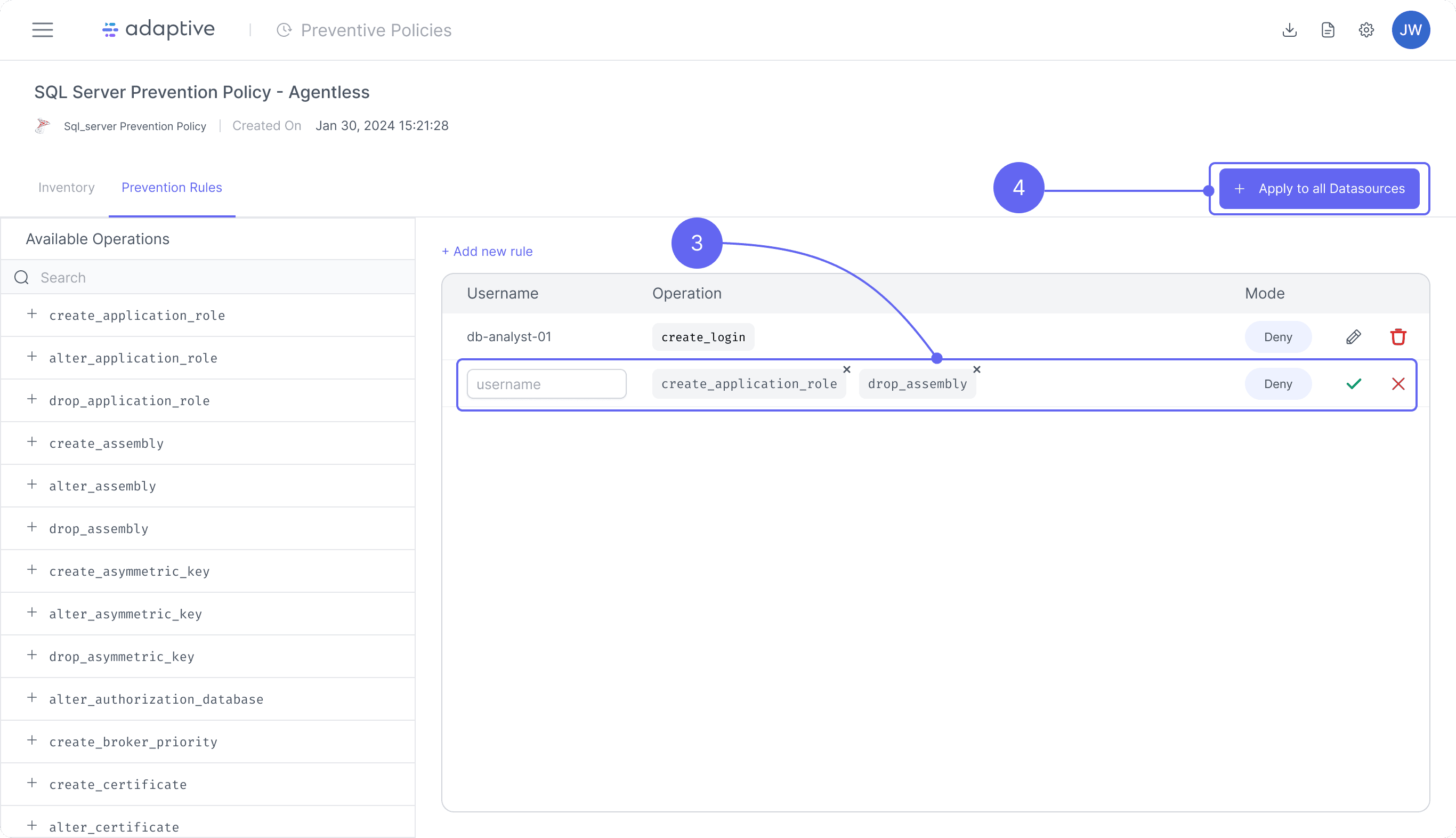
Task: Toggle Deny mode for db-analyst-01 rule
Action: (1277, 337)
